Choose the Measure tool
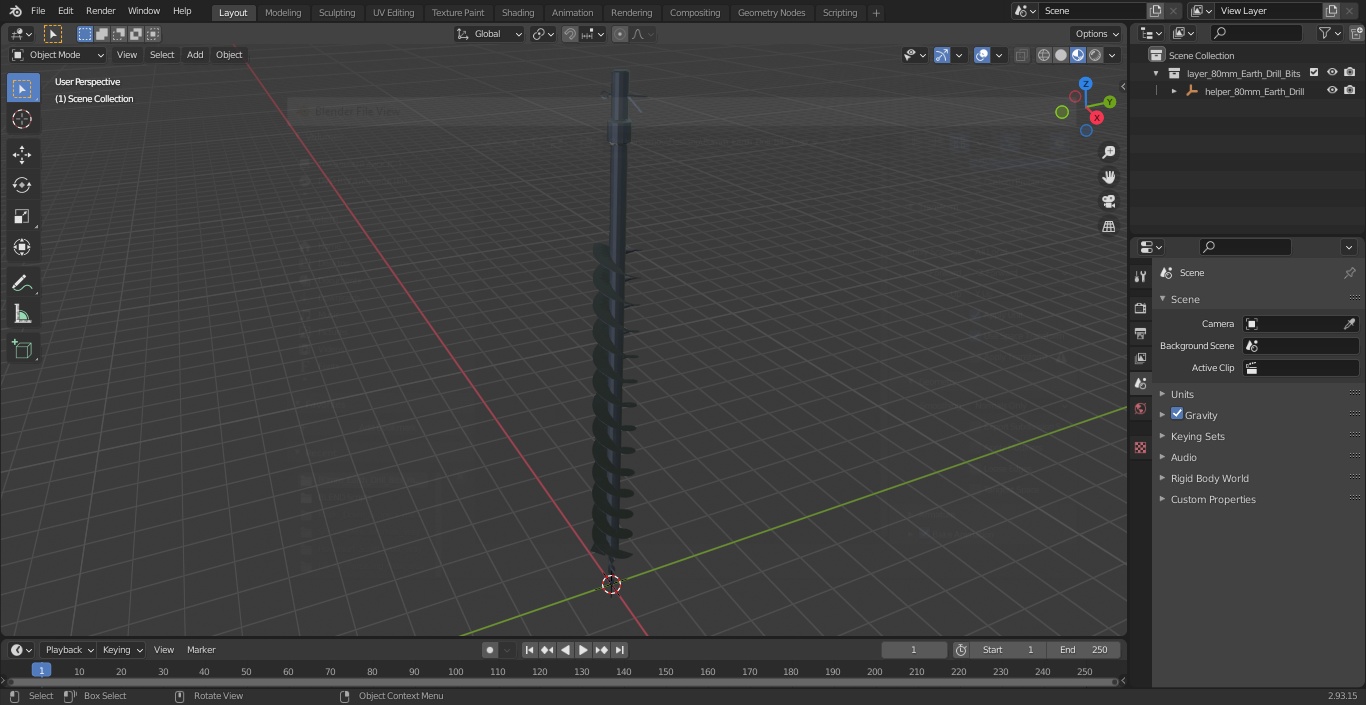 pos(22,315)
